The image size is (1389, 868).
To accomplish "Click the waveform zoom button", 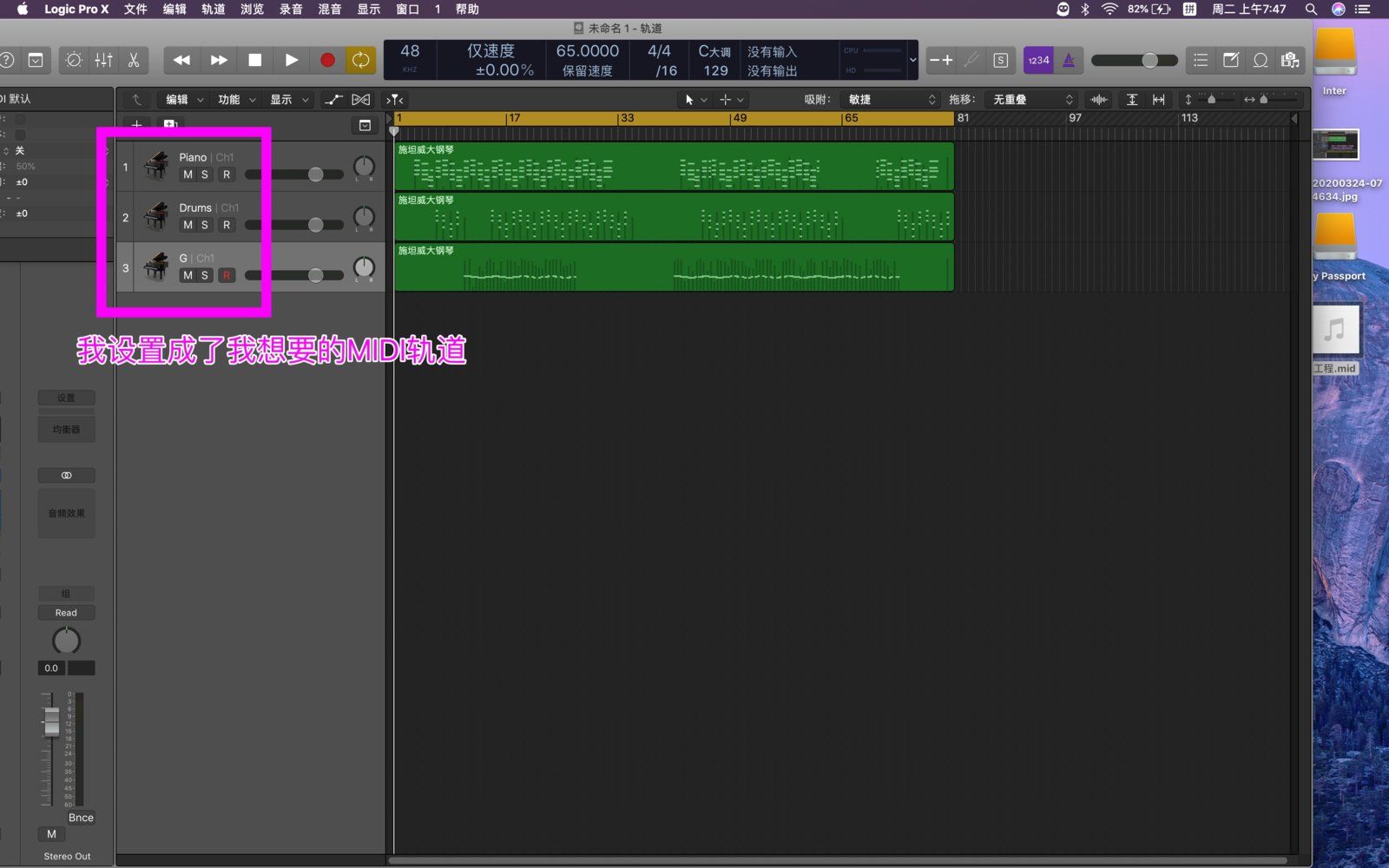I will 1099,100.
